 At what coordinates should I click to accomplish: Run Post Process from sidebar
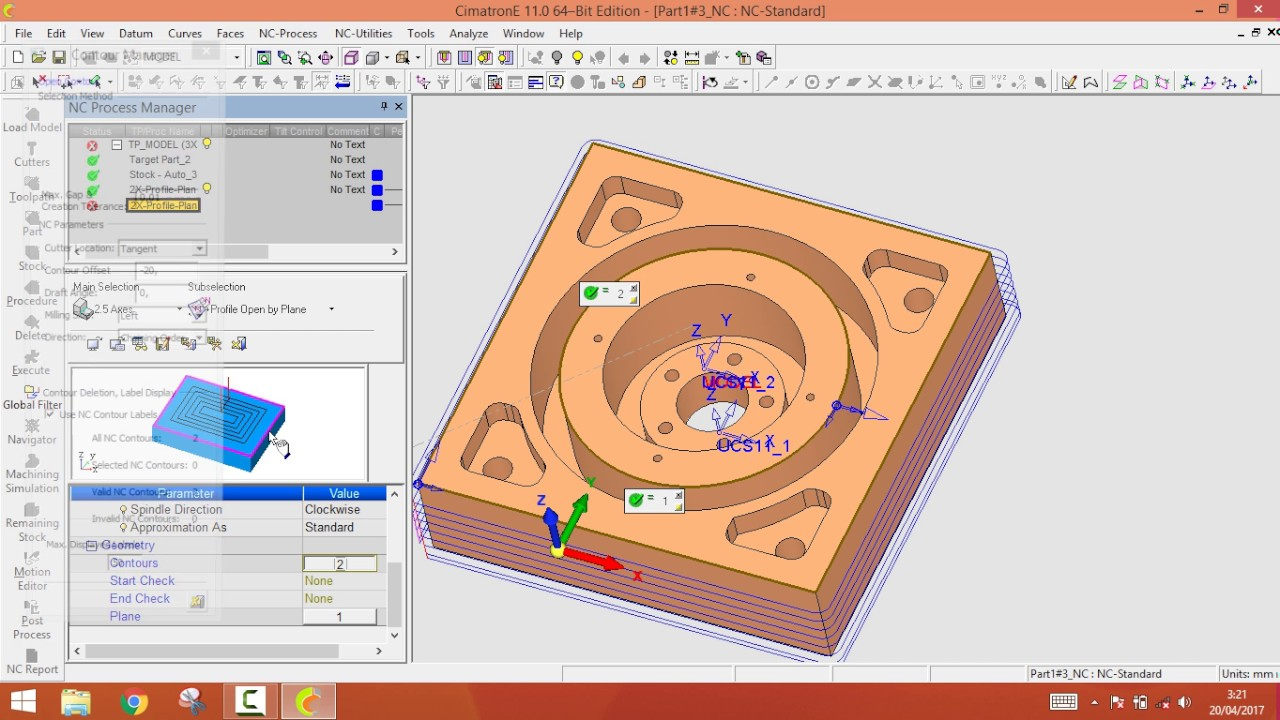(32, 620)
